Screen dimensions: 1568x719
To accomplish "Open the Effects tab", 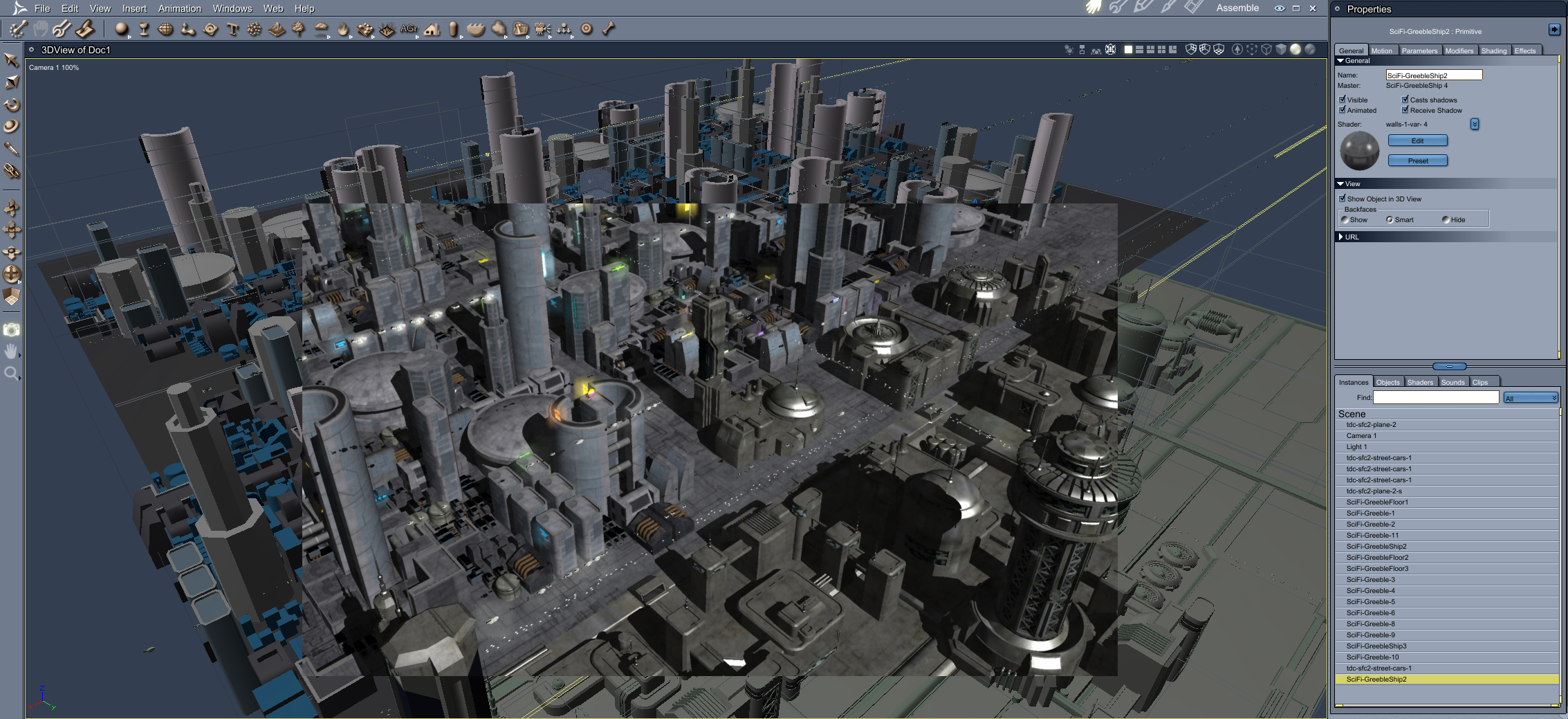I will 1525,51.
